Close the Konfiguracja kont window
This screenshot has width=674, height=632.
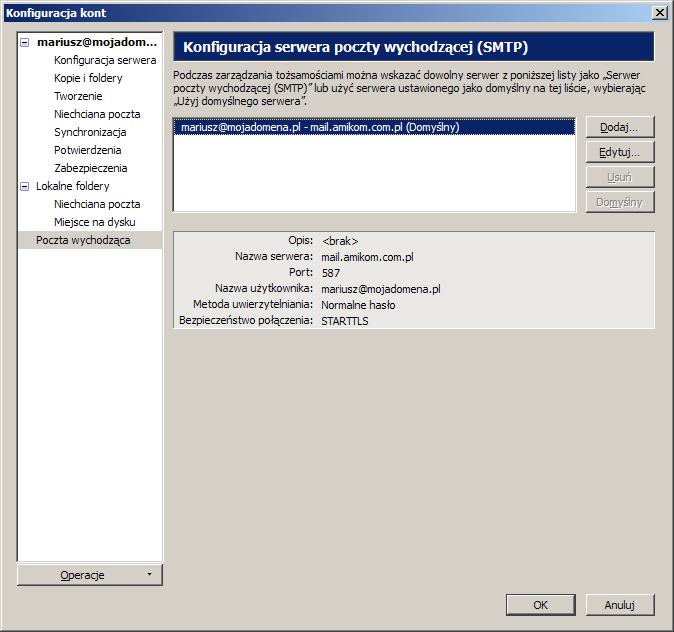tap(660, 12)
